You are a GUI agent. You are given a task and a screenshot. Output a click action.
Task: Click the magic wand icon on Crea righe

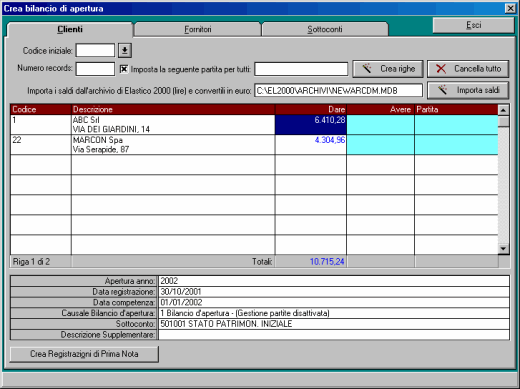tap(367, 69)
